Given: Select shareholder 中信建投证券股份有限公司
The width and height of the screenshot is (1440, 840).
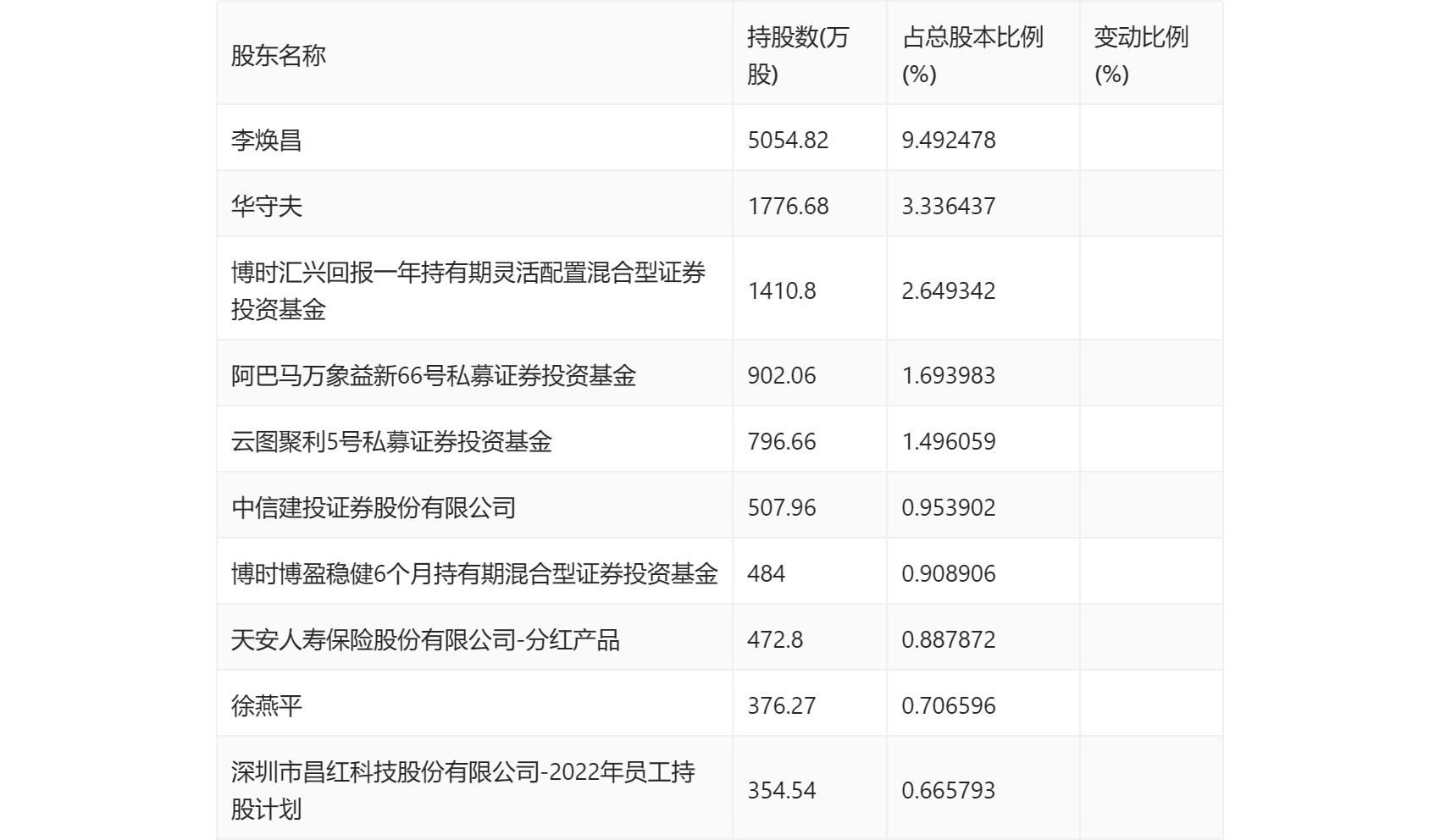Looking at the screenshot, I should [x=374, y=507].
